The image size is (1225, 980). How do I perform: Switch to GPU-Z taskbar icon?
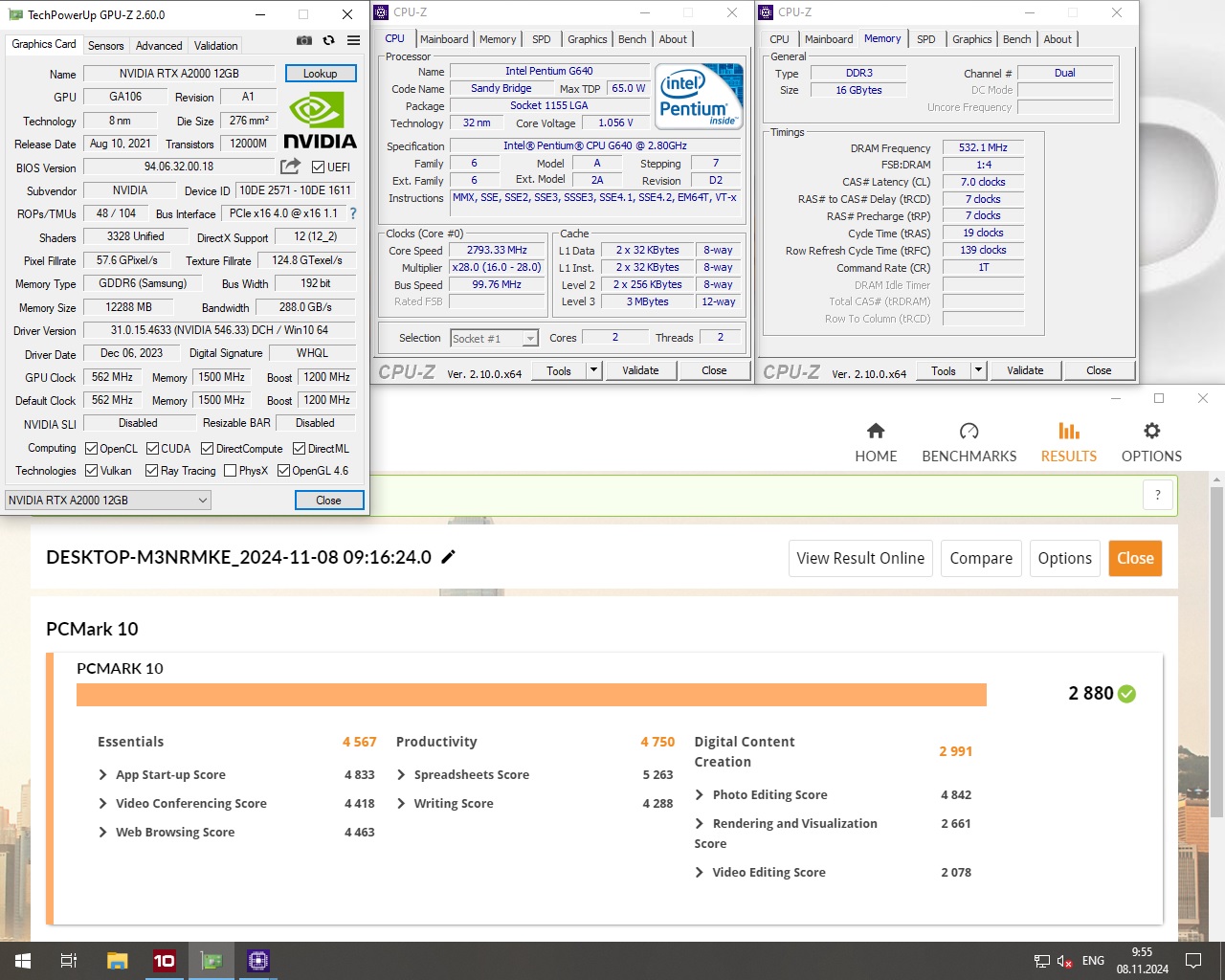pos(211,961)
